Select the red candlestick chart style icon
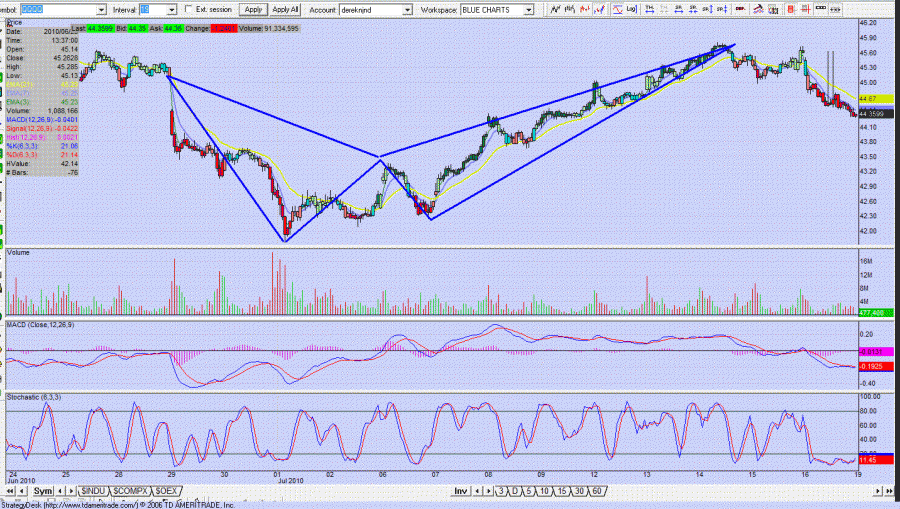This screenshot has height=509, width=900. [584, 9]
